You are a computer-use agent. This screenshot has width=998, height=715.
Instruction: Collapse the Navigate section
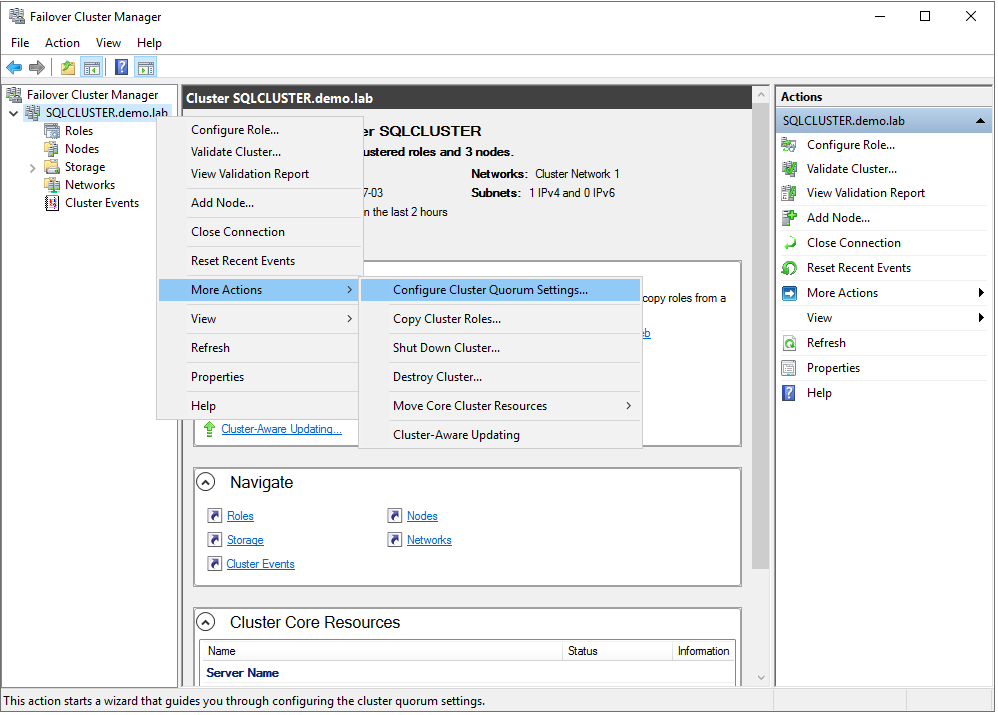click(206, 482)
